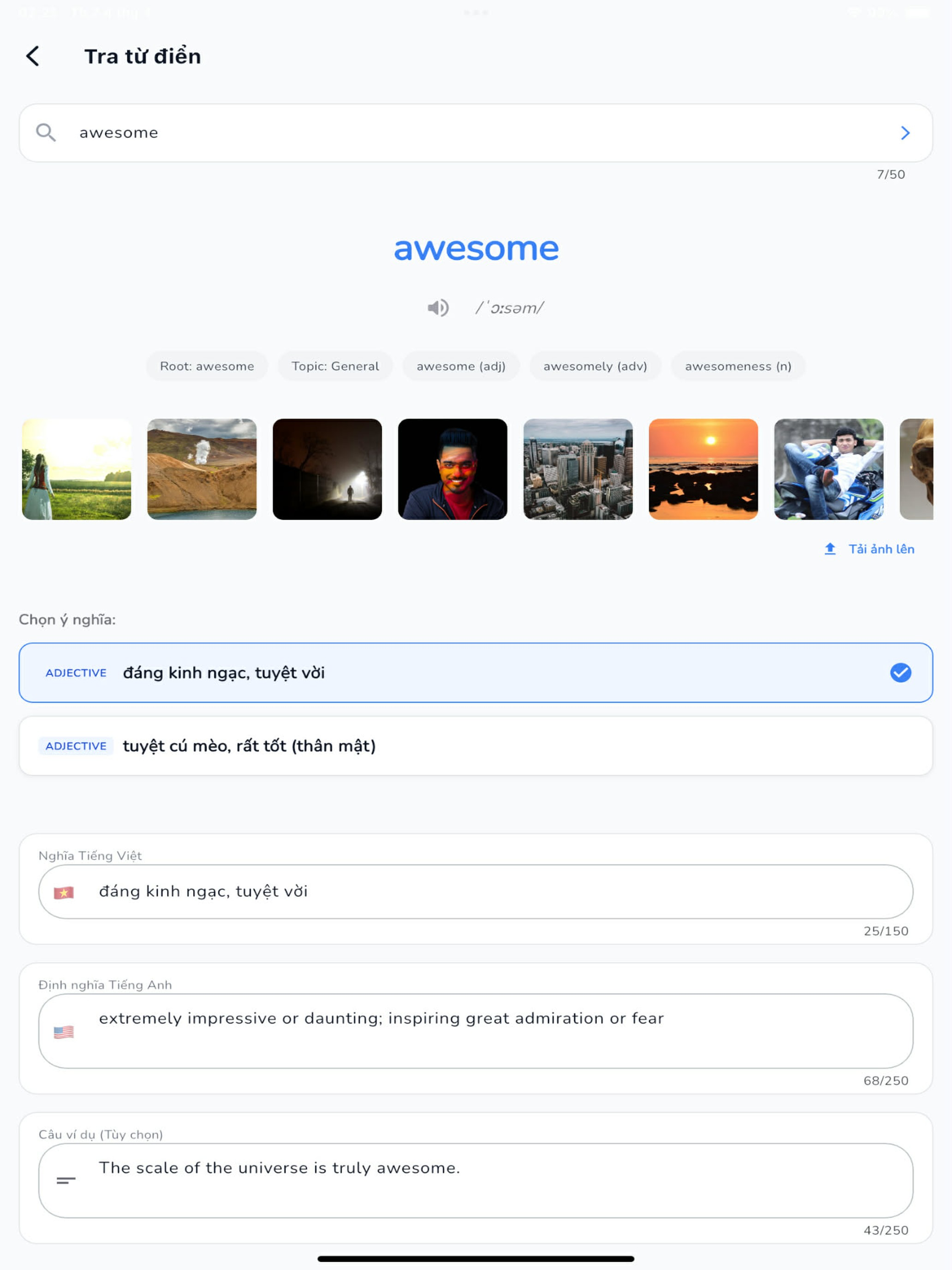
Task: Choose the orange sunset thumbnail
Action: coord(703,469)
